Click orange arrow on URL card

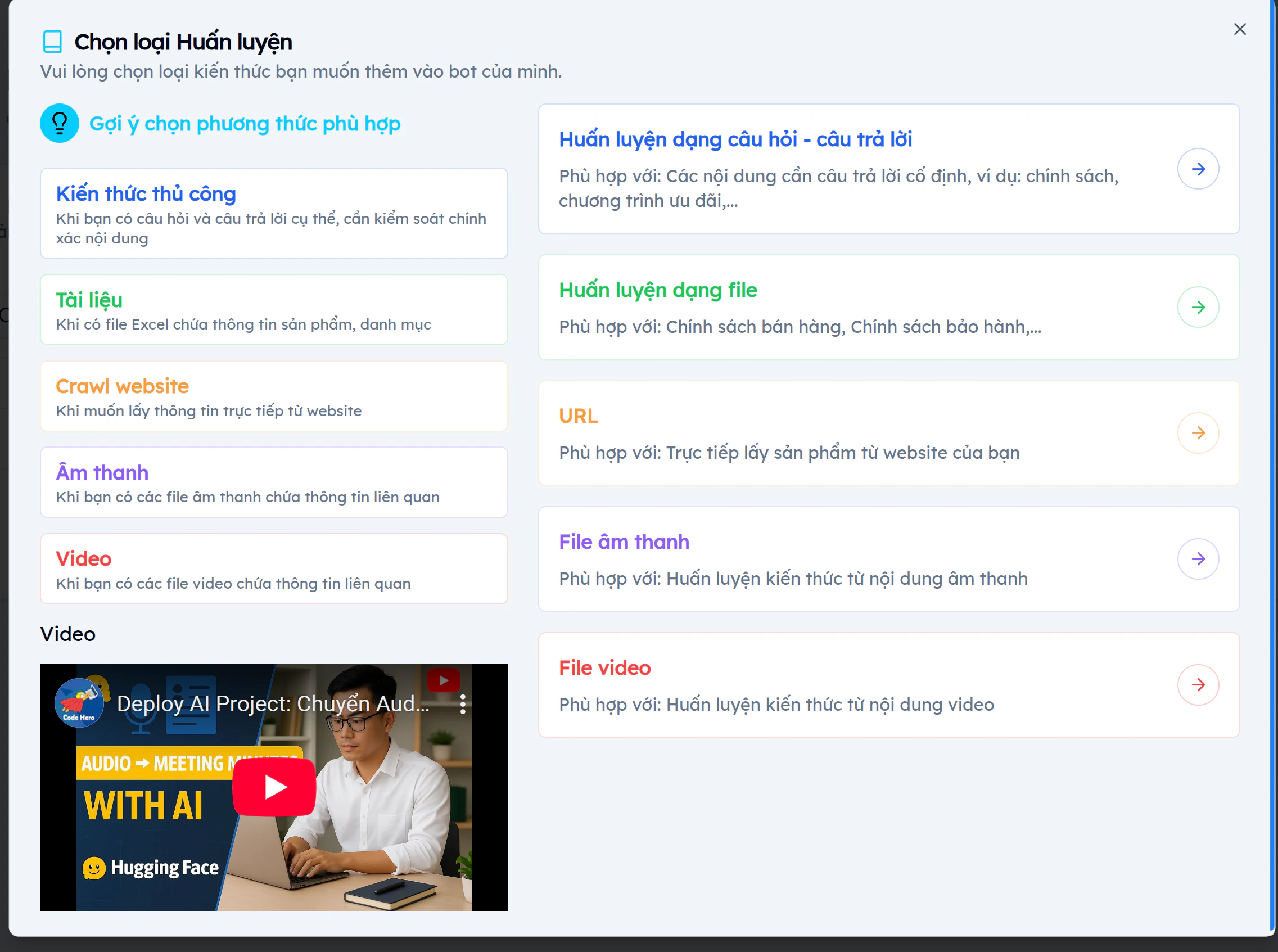[x=1198, y=432]
